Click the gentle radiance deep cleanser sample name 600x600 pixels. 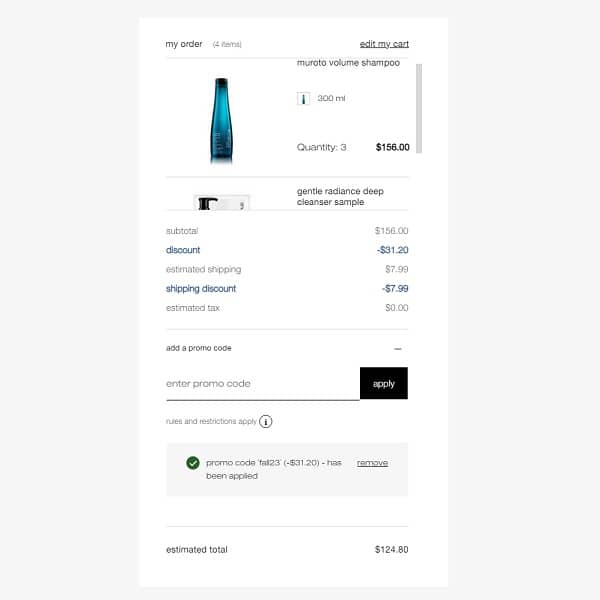340,196
